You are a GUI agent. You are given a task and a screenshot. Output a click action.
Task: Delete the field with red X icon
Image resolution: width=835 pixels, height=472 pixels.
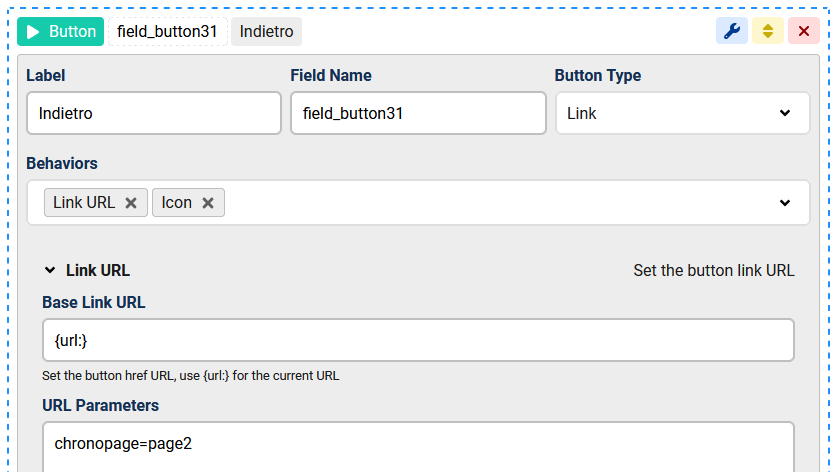tap(803, 31)
